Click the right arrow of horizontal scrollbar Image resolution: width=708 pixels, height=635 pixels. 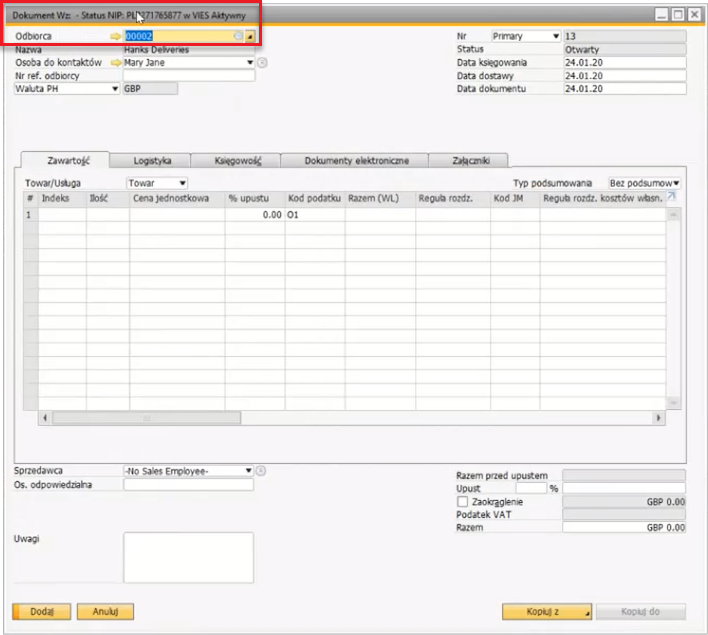tap(657, 418)
